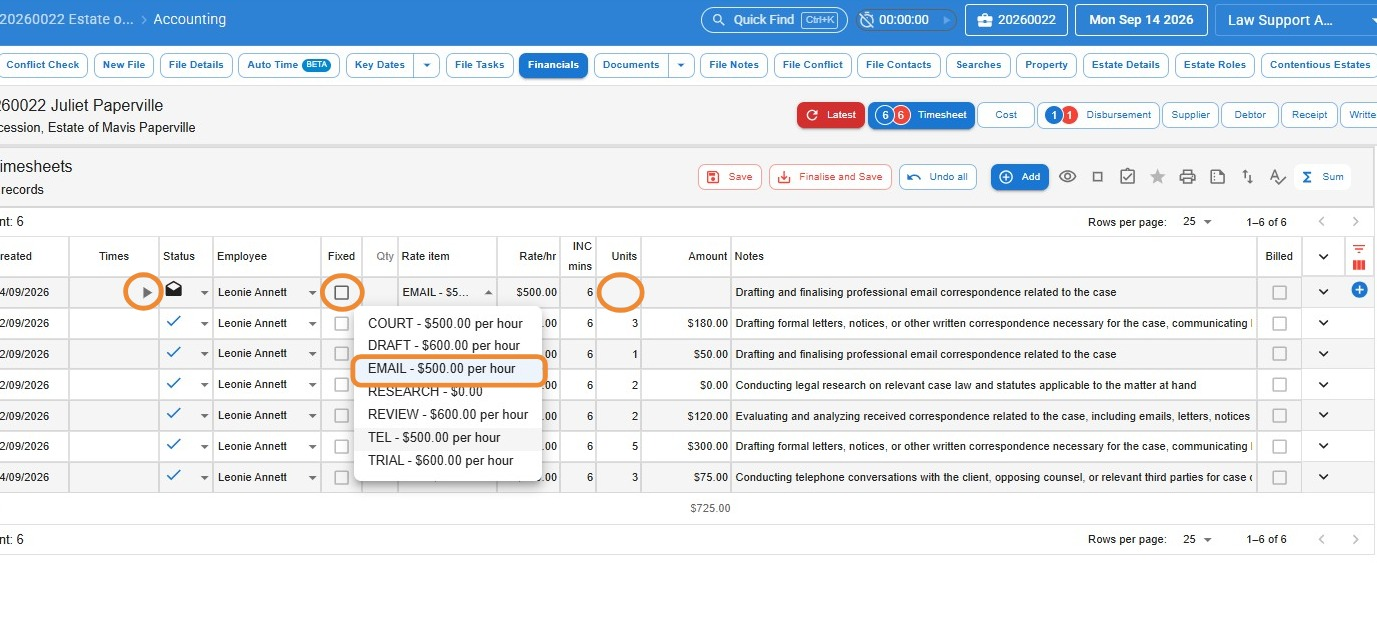This screenshot has width=1377, height=626.
Task: Click the up-down sort arrows icon
Action: tap(1247, 177)
